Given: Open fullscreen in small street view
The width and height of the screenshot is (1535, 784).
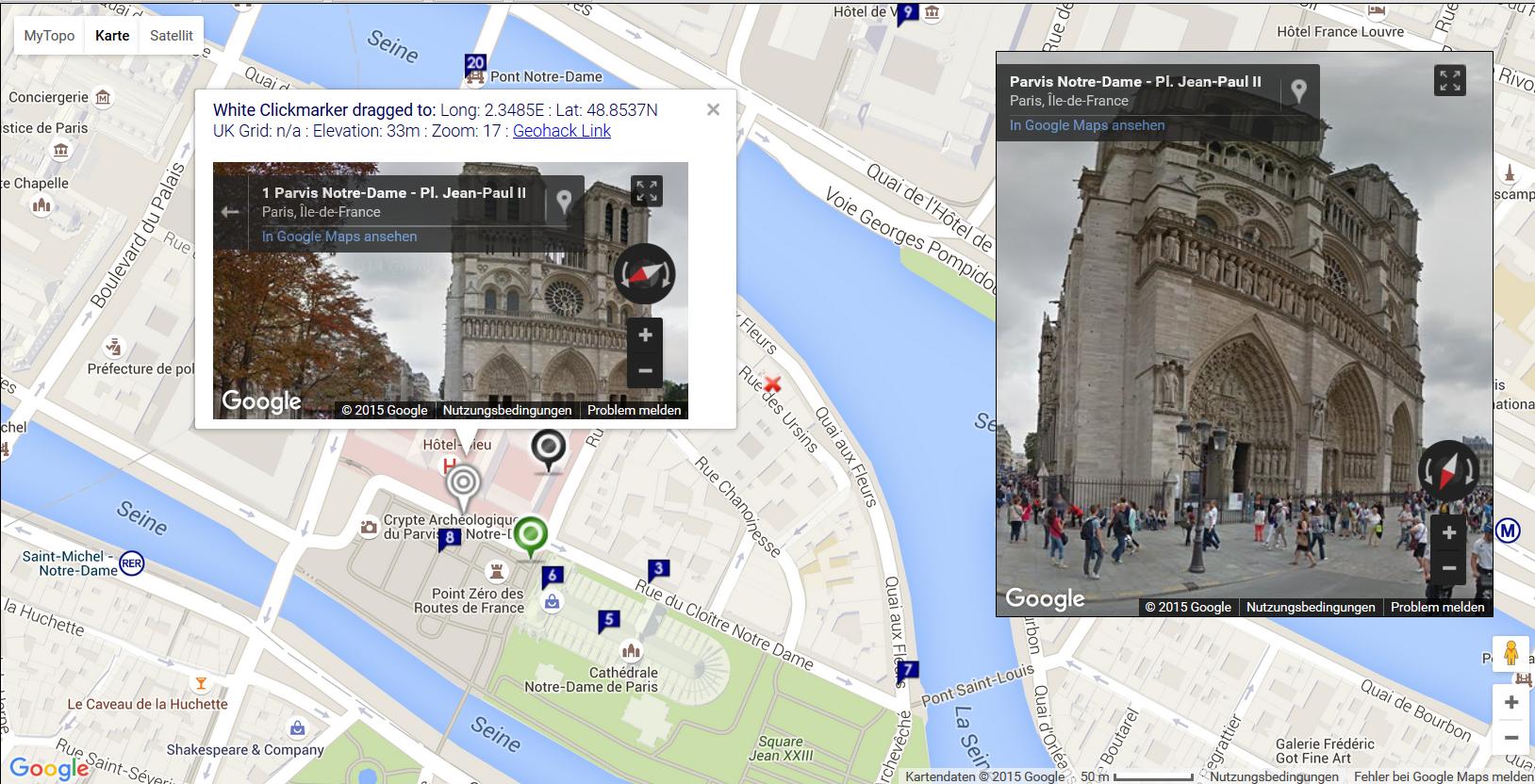Looking at the screenshot, I should click(x=647, y=191).
